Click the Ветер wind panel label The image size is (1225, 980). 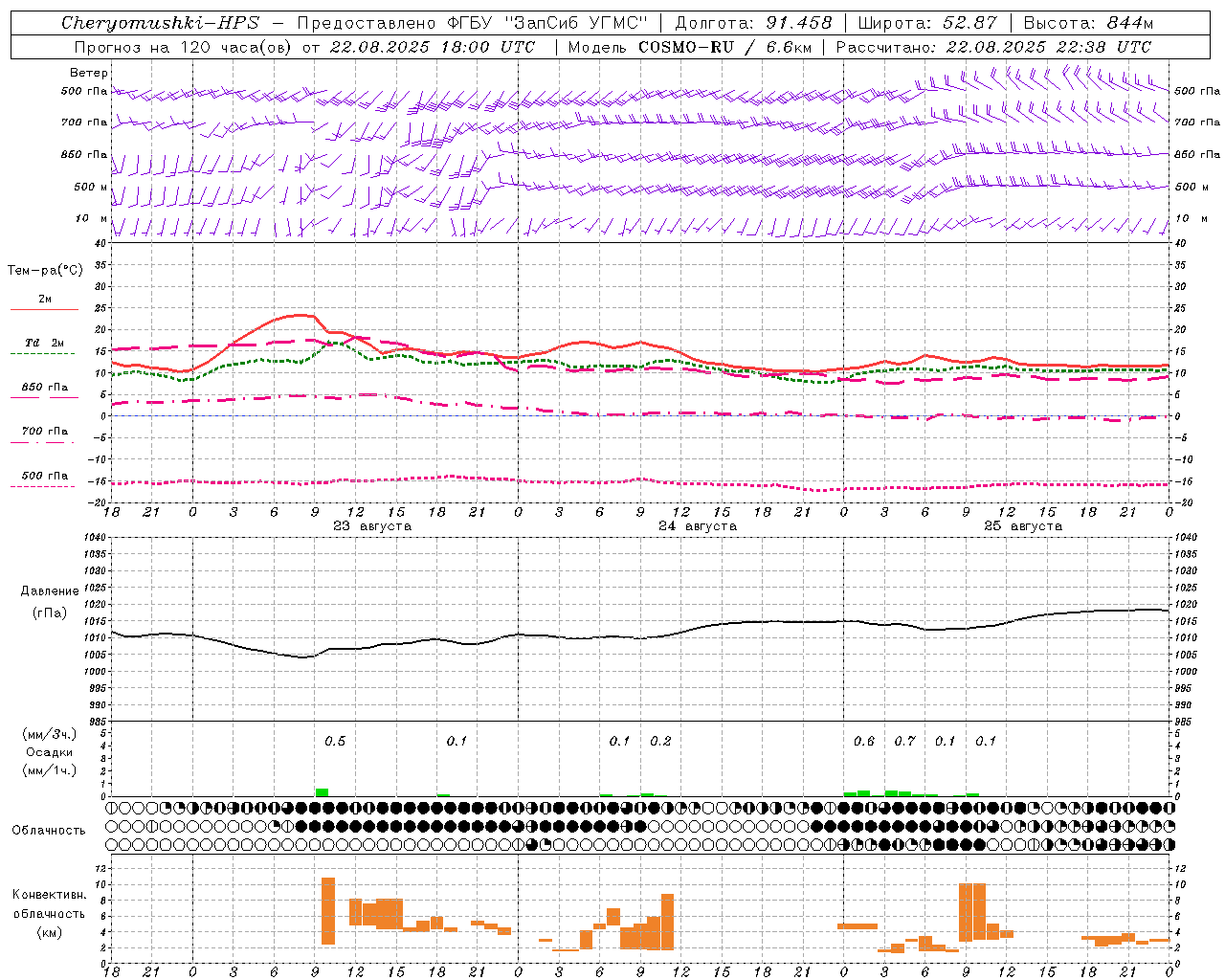tap(89, 73)
